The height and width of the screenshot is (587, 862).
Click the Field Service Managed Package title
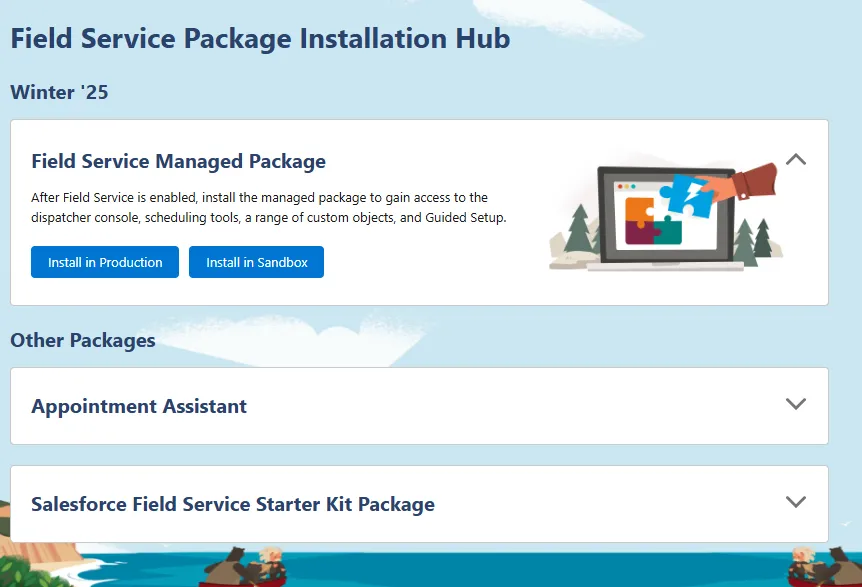coord(178,161)
